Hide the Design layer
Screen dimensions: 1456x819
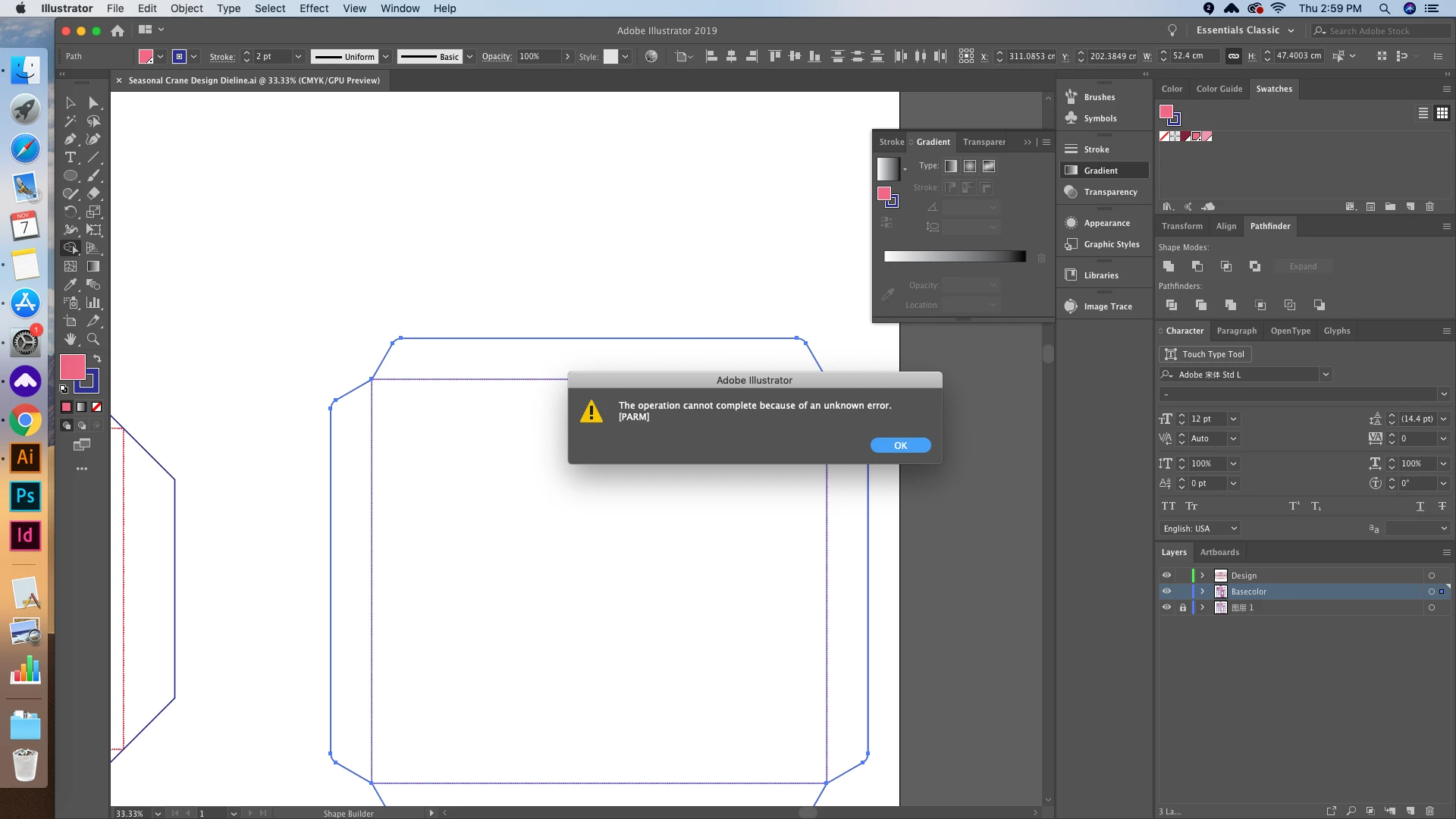pyautogui.click(x=1166, y=576)
